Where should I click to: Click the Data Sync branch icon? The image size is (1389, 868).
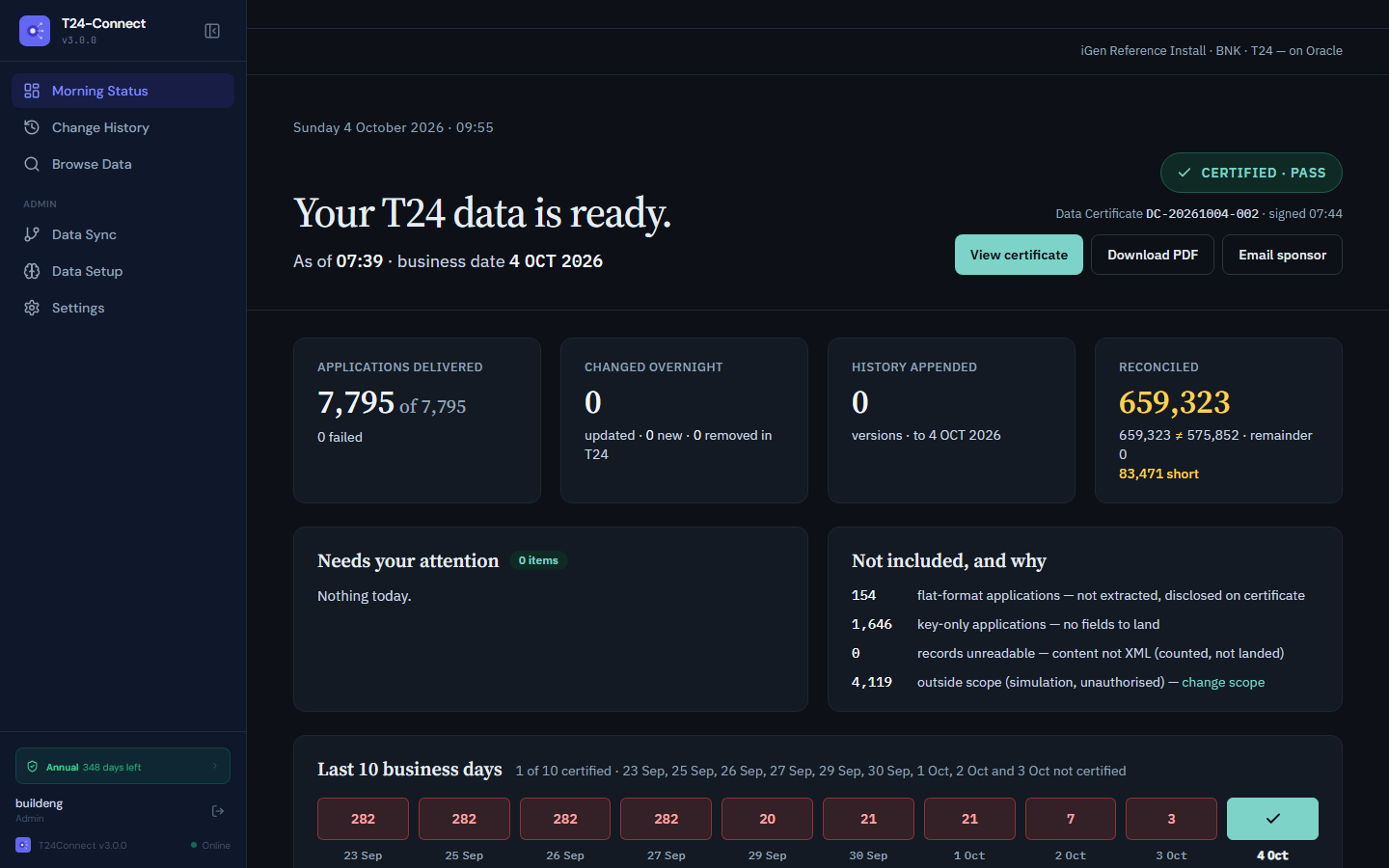tap(32, 234)
